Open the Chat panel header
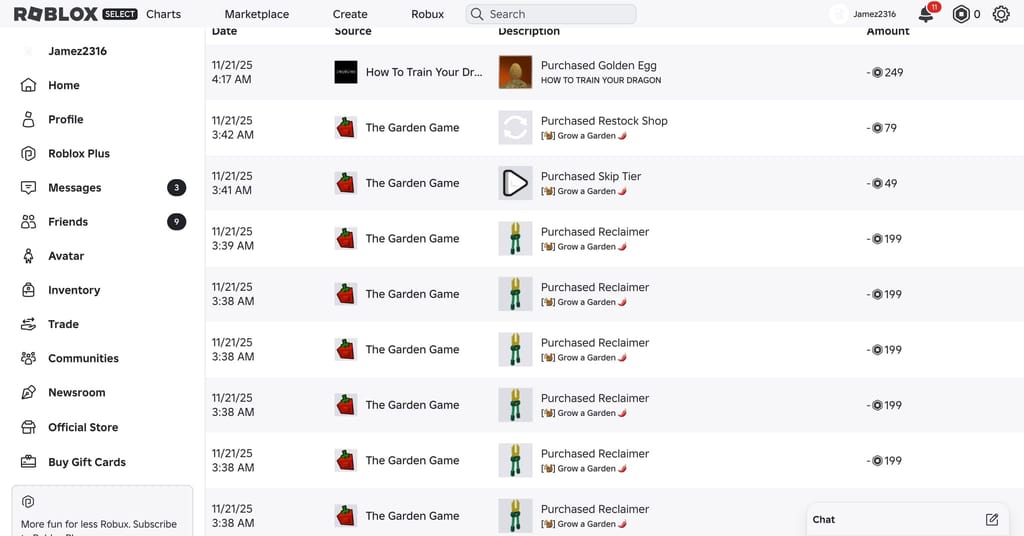This screenshot has height=536, width=1024. 908,520
